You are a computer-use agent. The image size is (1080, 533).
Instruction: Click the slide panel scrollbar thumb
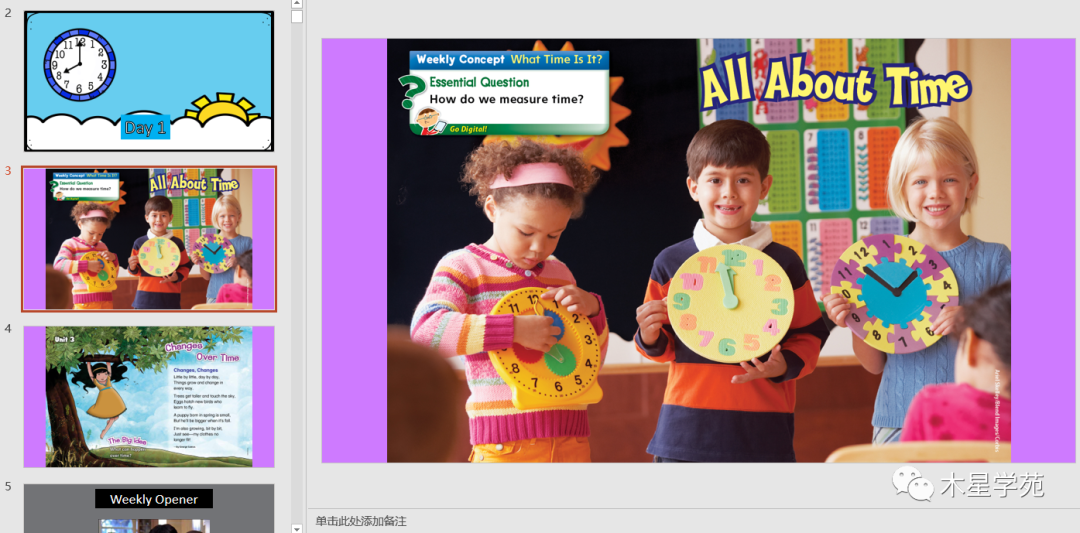(297, 16)
